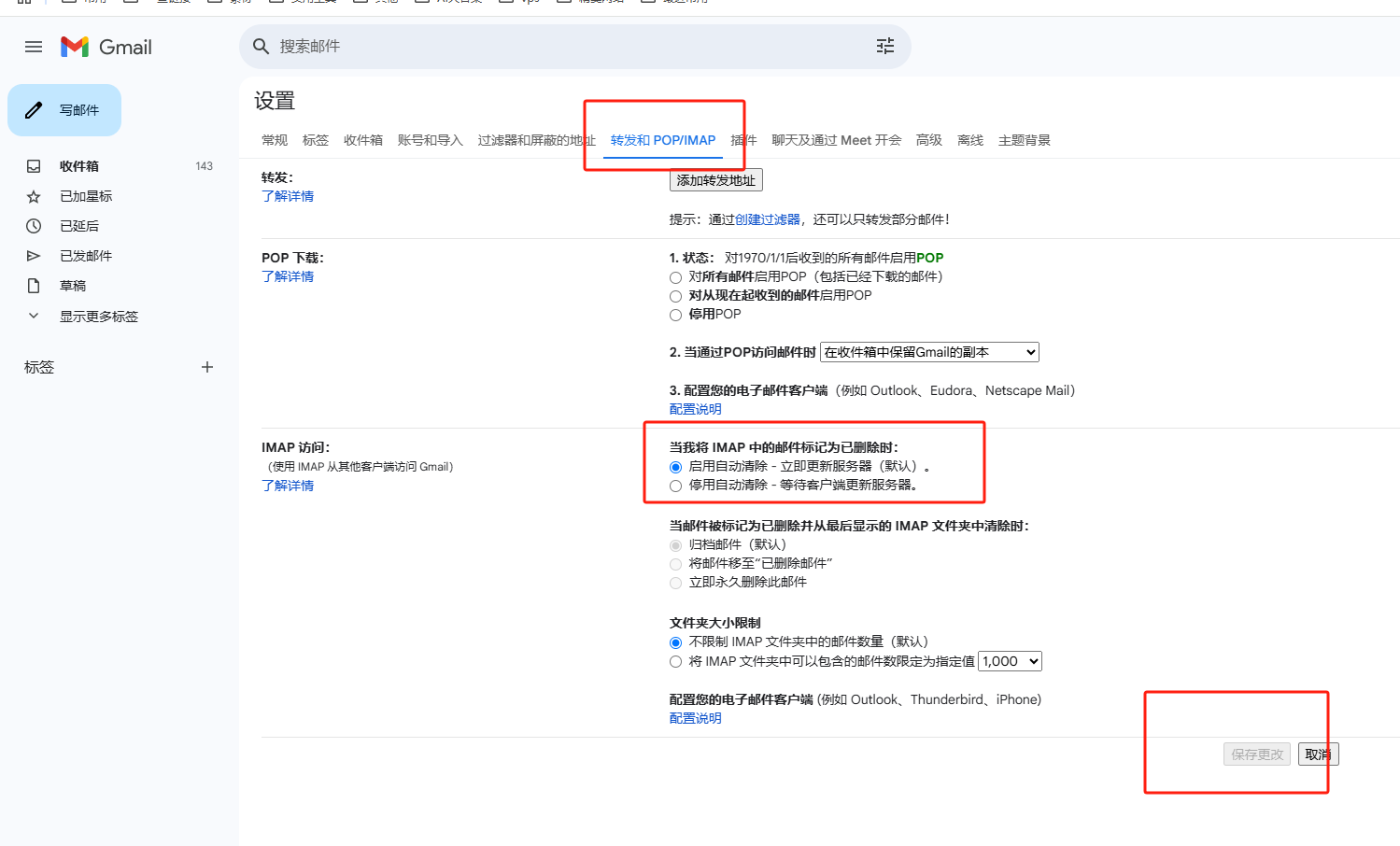Viewport: 1400px width, 846px height.
Task: Open 收件箱 inbox in sidebar
Action: pyautogui.click(x=79, y=166)
